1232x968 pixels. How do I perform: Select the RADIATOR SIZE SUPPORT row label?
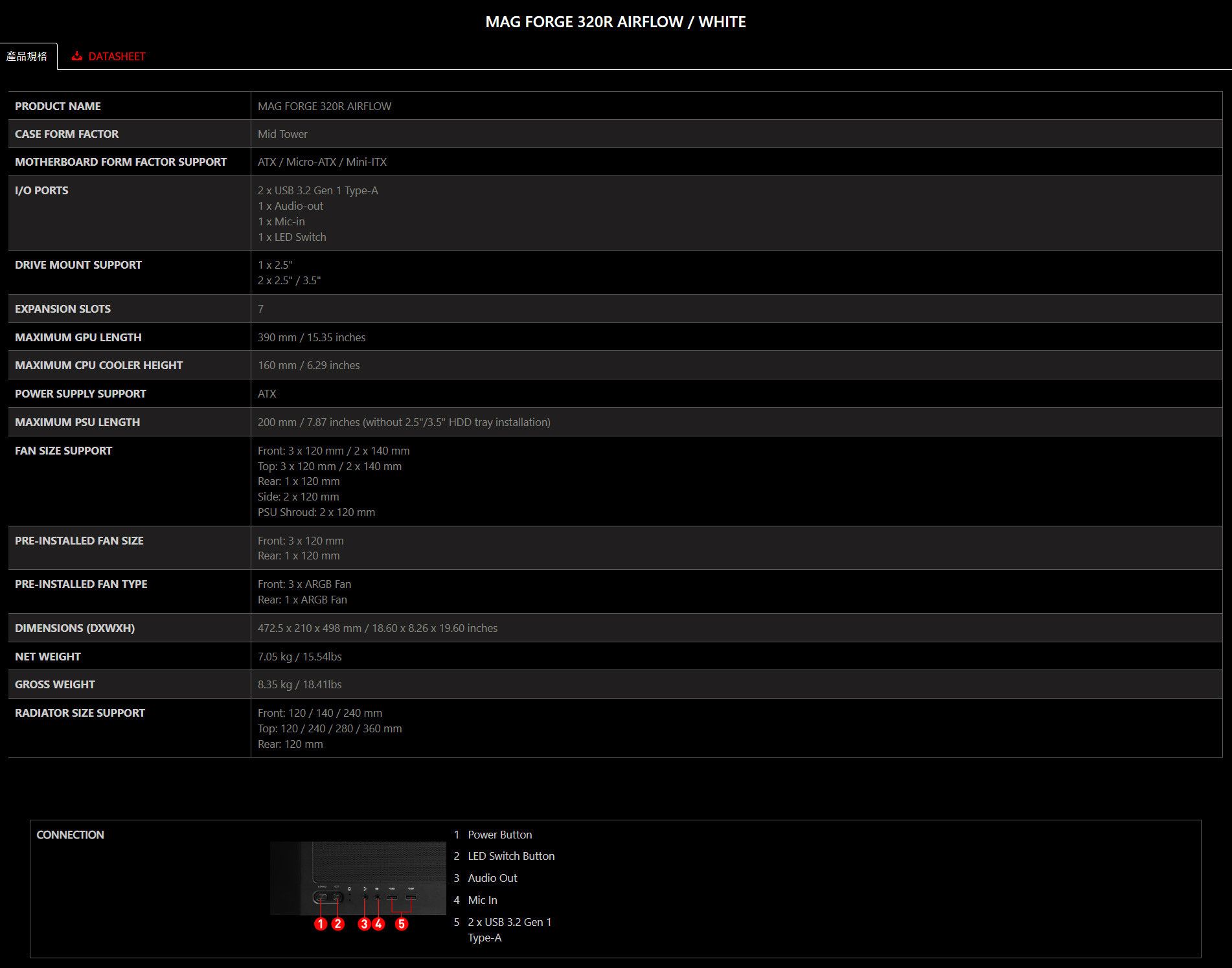point(80,713)
